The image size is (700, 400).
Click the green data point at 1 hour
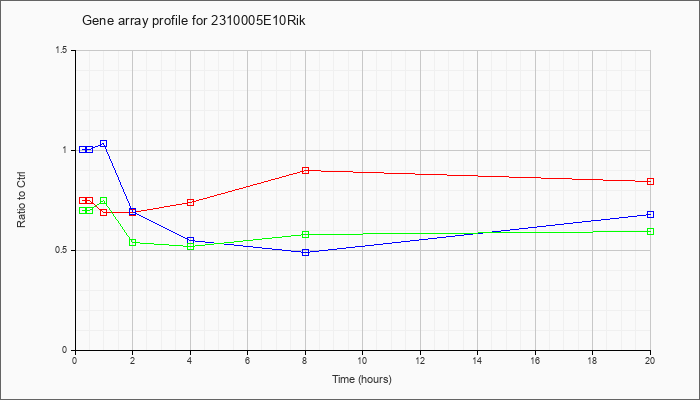[x=104, y=201]
